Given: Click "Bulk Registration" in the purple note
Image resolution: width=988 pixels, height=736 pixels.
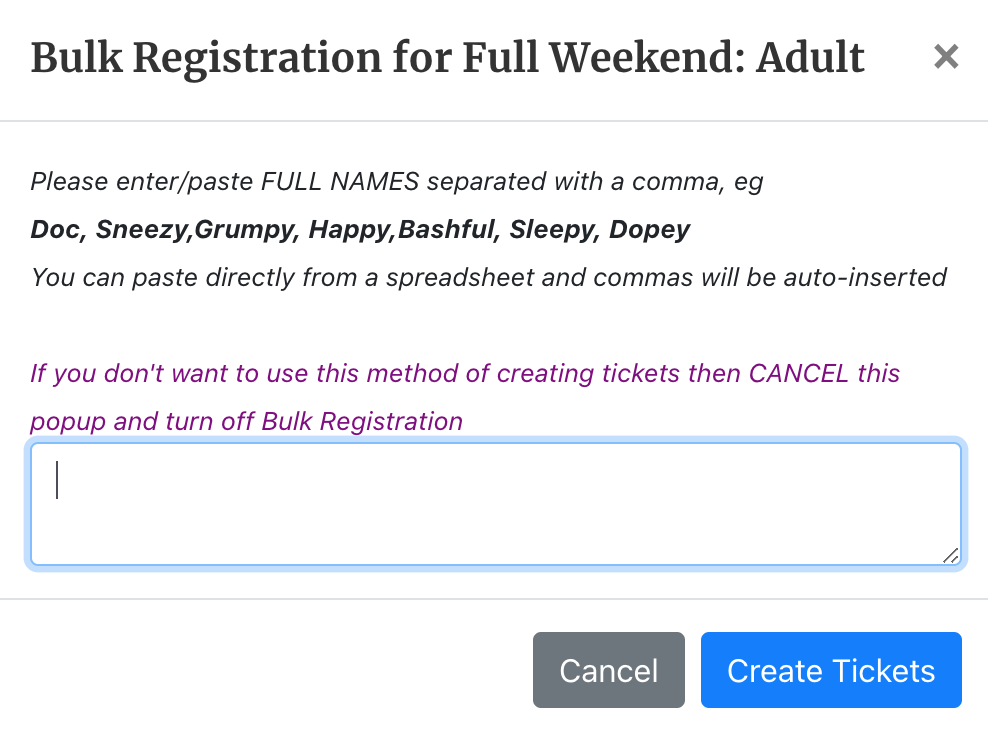Looking at the screenshot, I should click(x=362, y=421).
